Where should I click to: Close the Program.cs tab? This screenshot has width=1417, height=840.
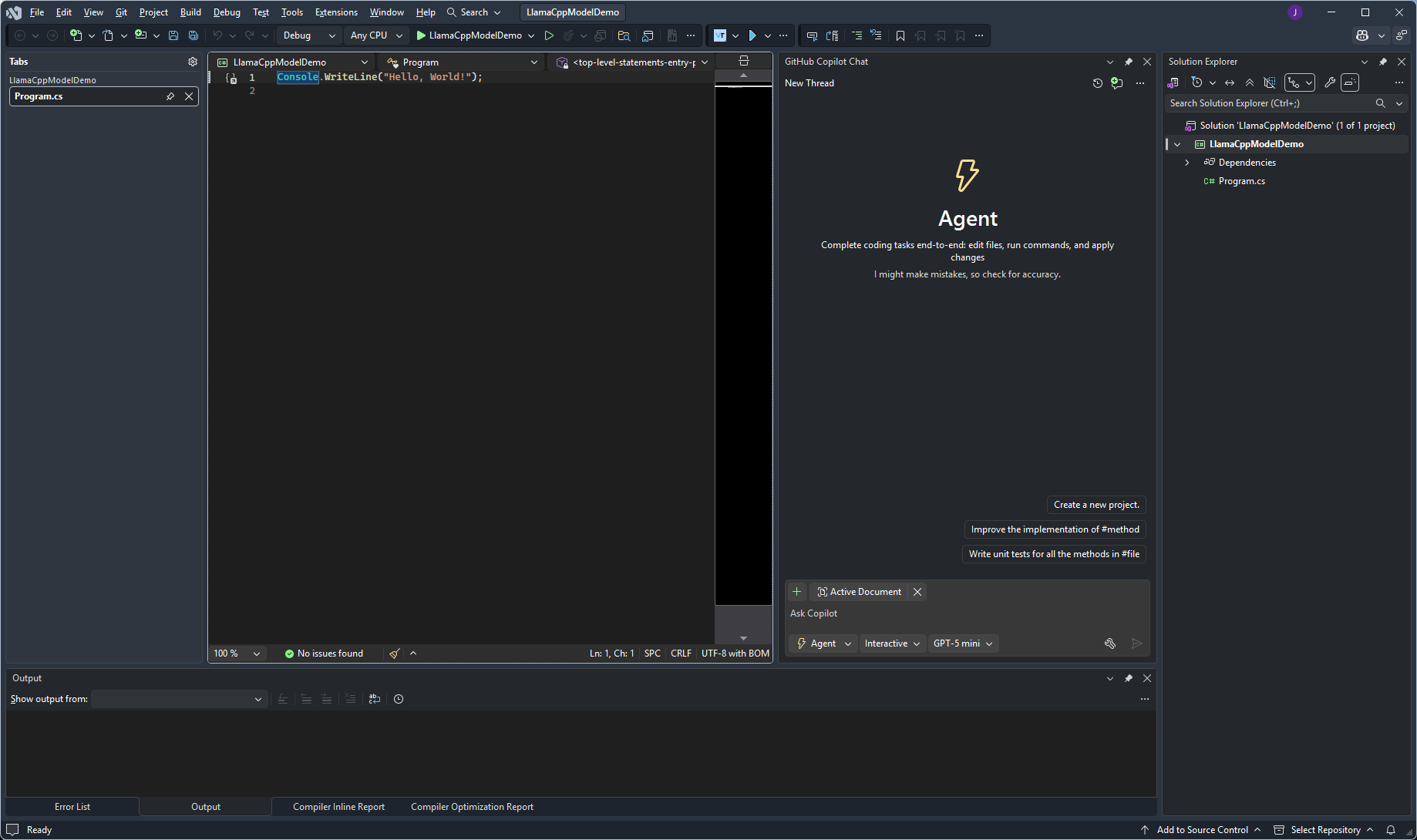189,96
